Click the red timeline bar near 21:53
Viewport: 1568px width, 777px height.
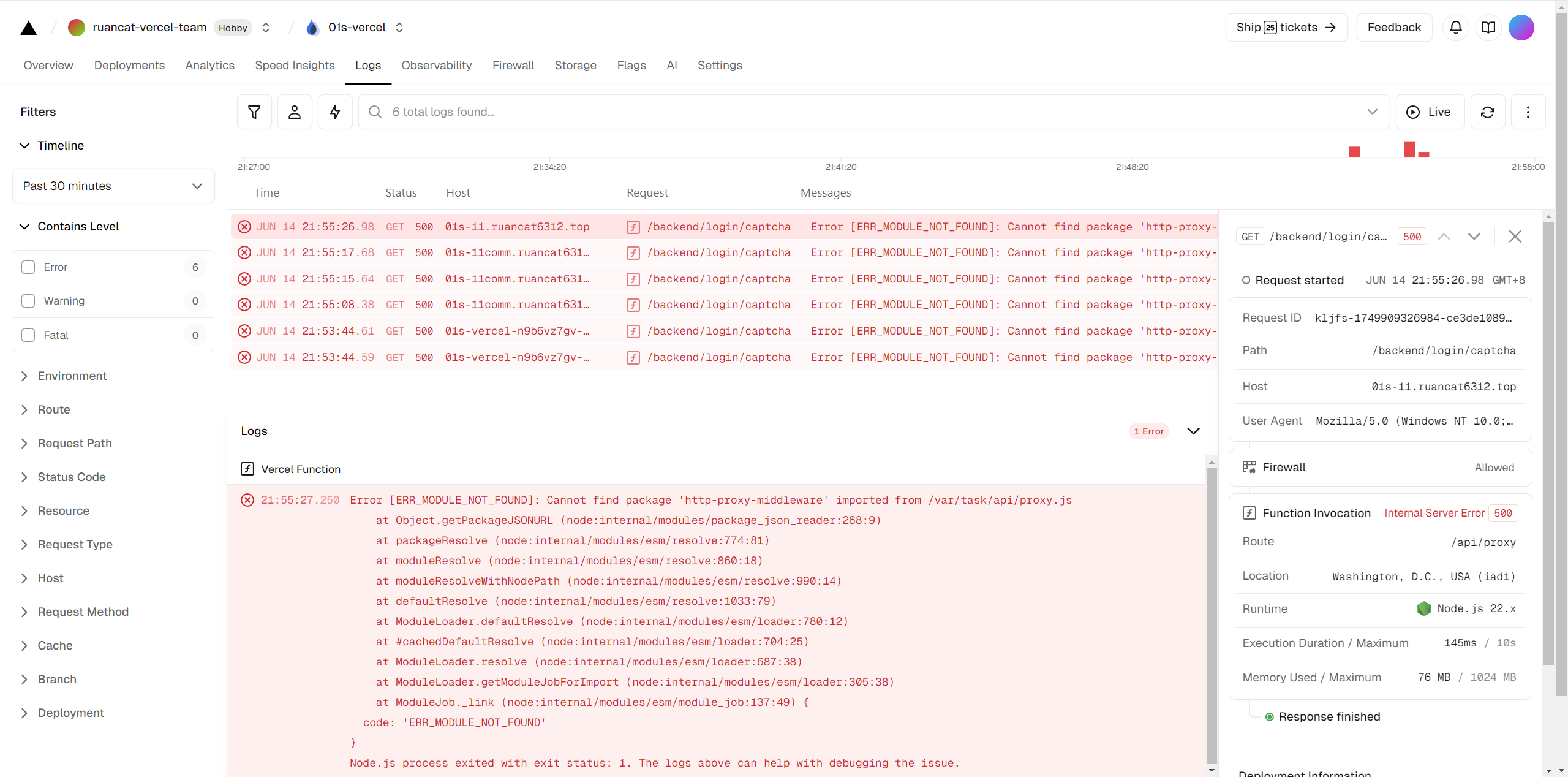coord(1354,151)
